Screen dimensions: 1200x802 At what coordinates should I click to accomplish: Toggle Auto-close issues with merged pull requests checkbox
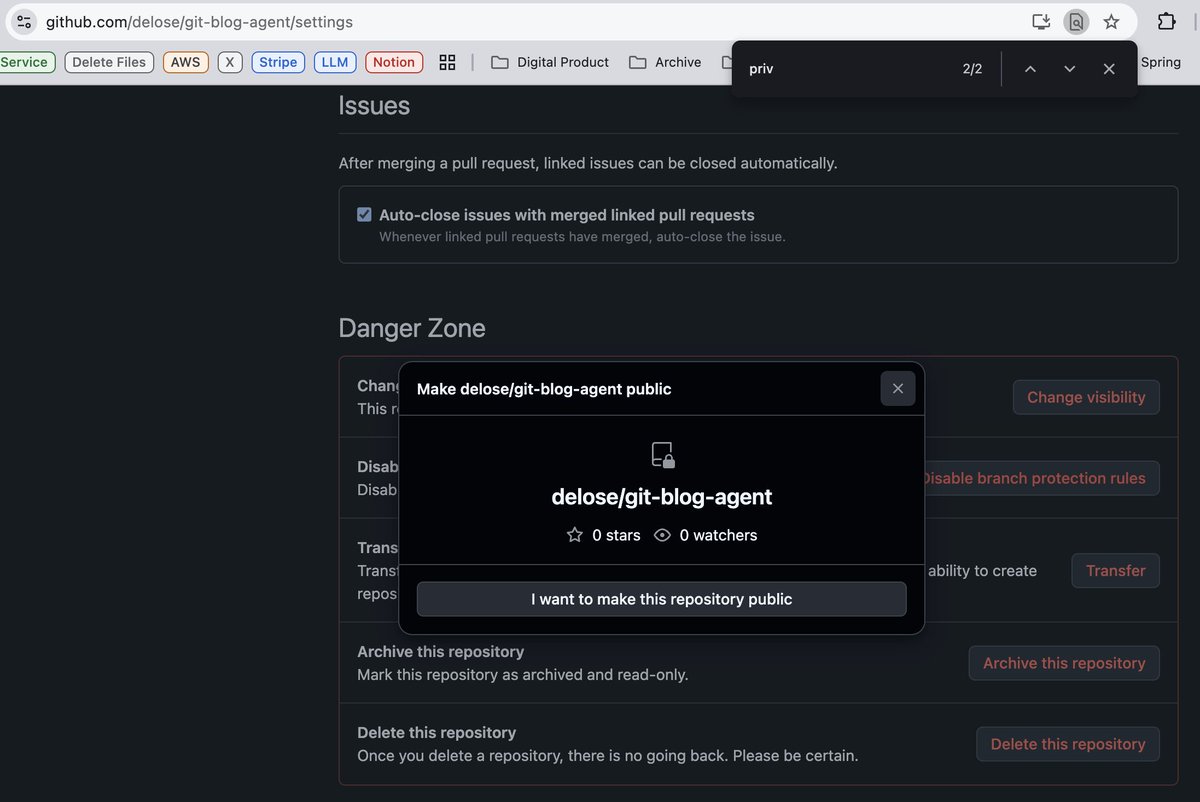[x=365, y=215]
